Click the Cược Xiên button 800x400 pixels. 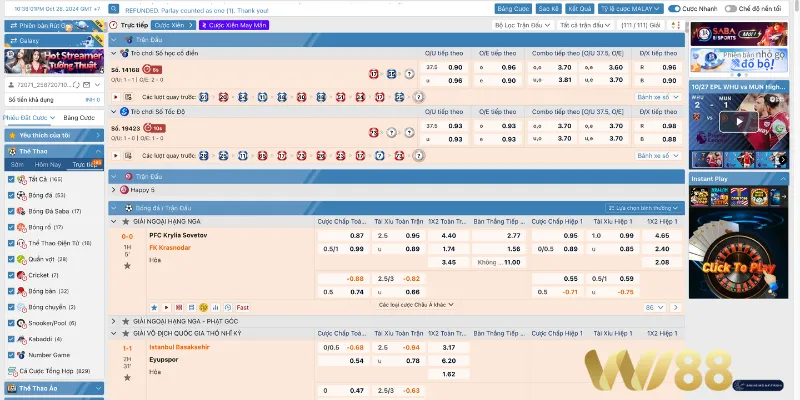(x=173, y=25)
